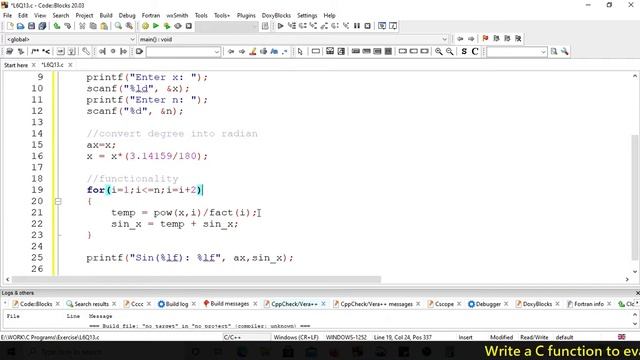The width and height of the screenshot is (640, 360).
Task: Open the rightmost toolbar combo box
Action: (516, 52)
